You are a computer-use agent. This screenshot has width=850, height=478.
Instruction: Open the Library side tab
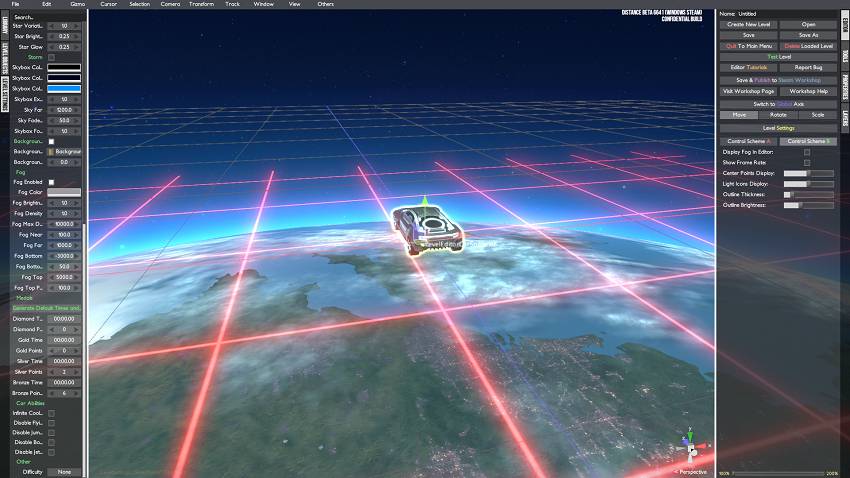coord(5,31)
